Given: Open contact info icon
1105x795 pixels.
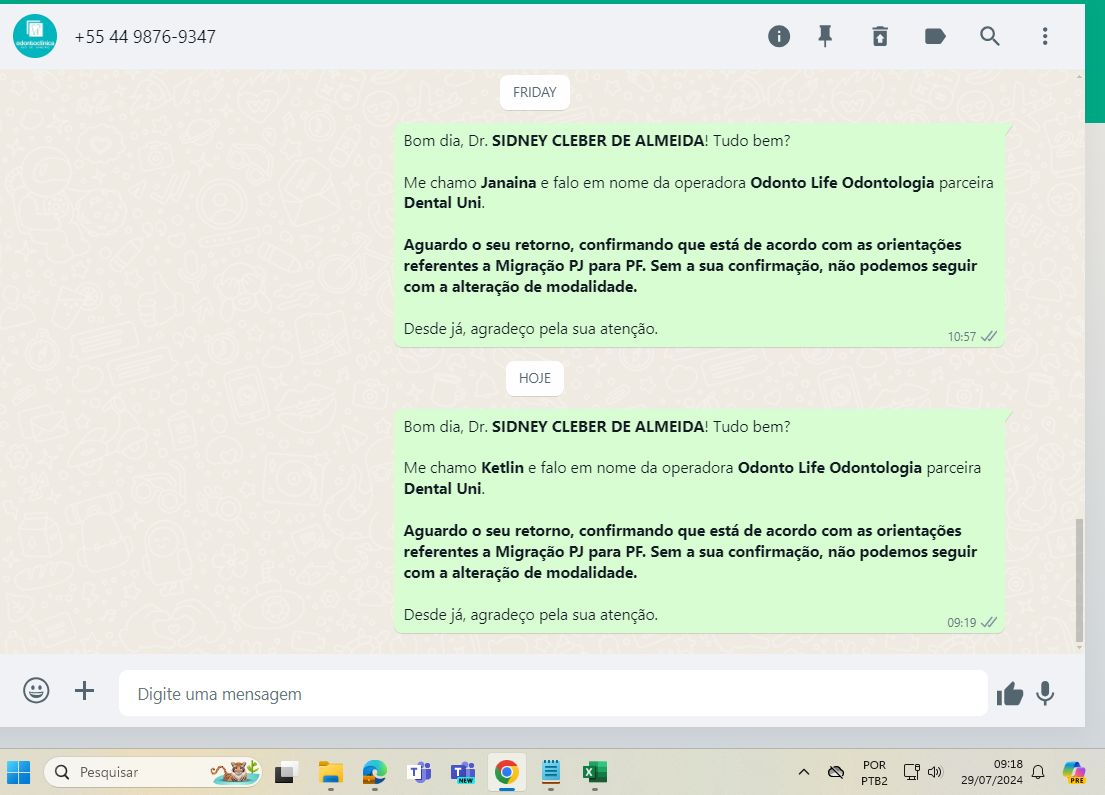Looking at the screenshot, I should coord(779,36).
